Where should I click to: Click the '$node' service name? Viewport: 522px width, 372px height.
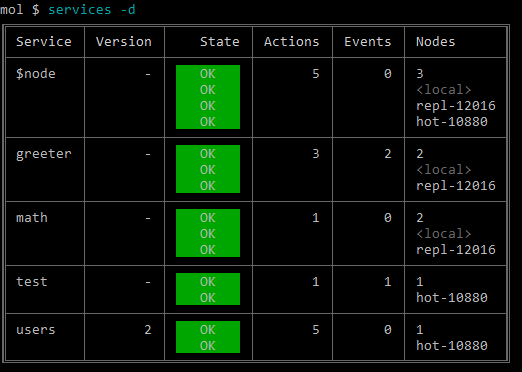click(36, 74)
